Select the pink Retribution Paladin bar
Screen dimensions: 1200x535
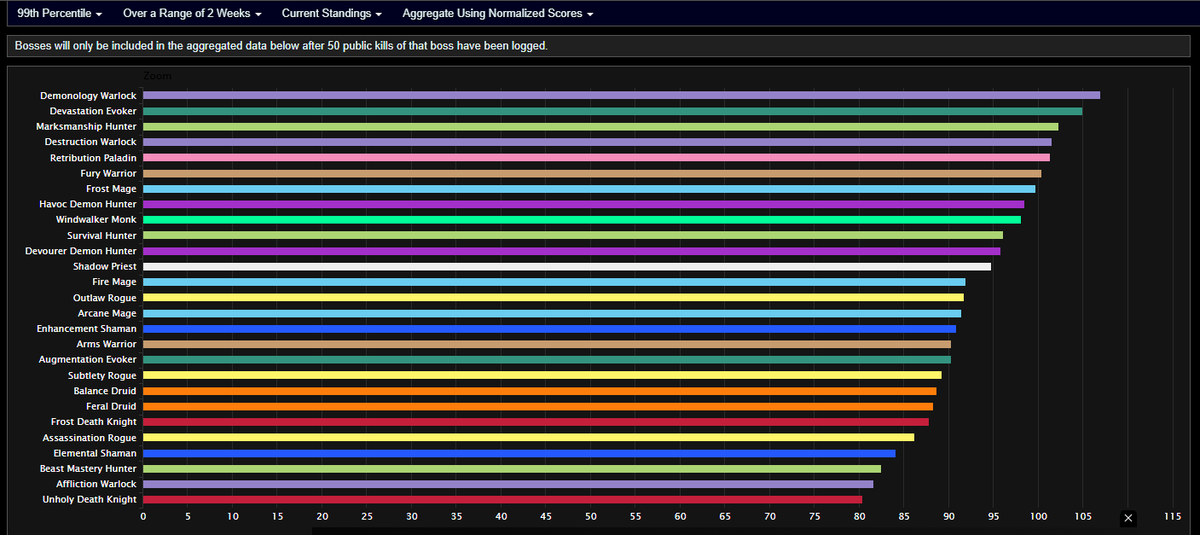click(596, 157)
